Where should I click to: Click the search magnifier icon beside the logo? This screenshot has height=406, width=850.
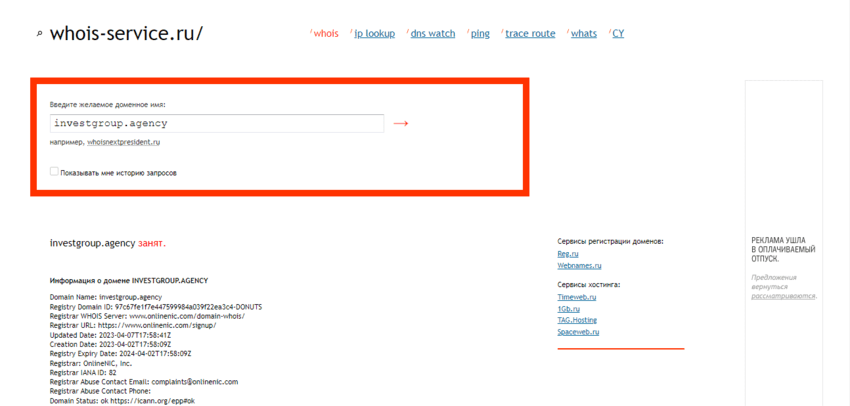pos(39,34)
